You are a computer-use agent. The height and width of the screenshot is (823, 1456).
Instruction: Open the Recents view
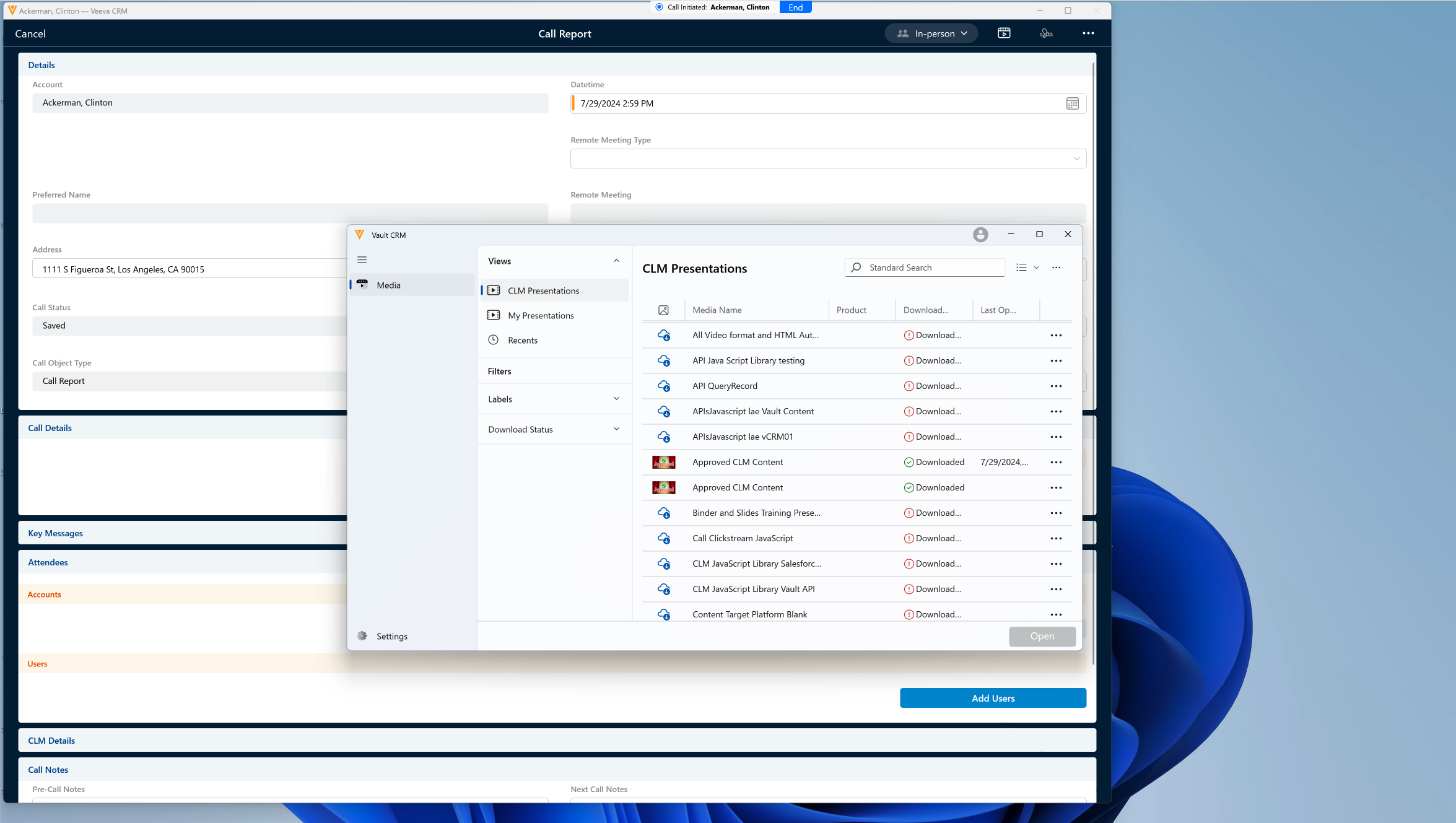click(522, 340)
